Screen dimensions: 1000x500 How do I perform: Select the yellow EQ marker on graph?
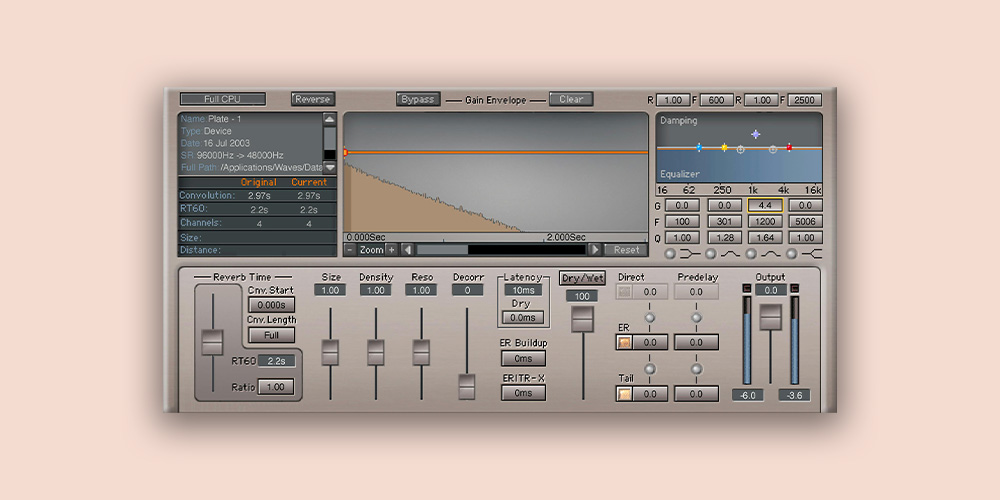724,147
